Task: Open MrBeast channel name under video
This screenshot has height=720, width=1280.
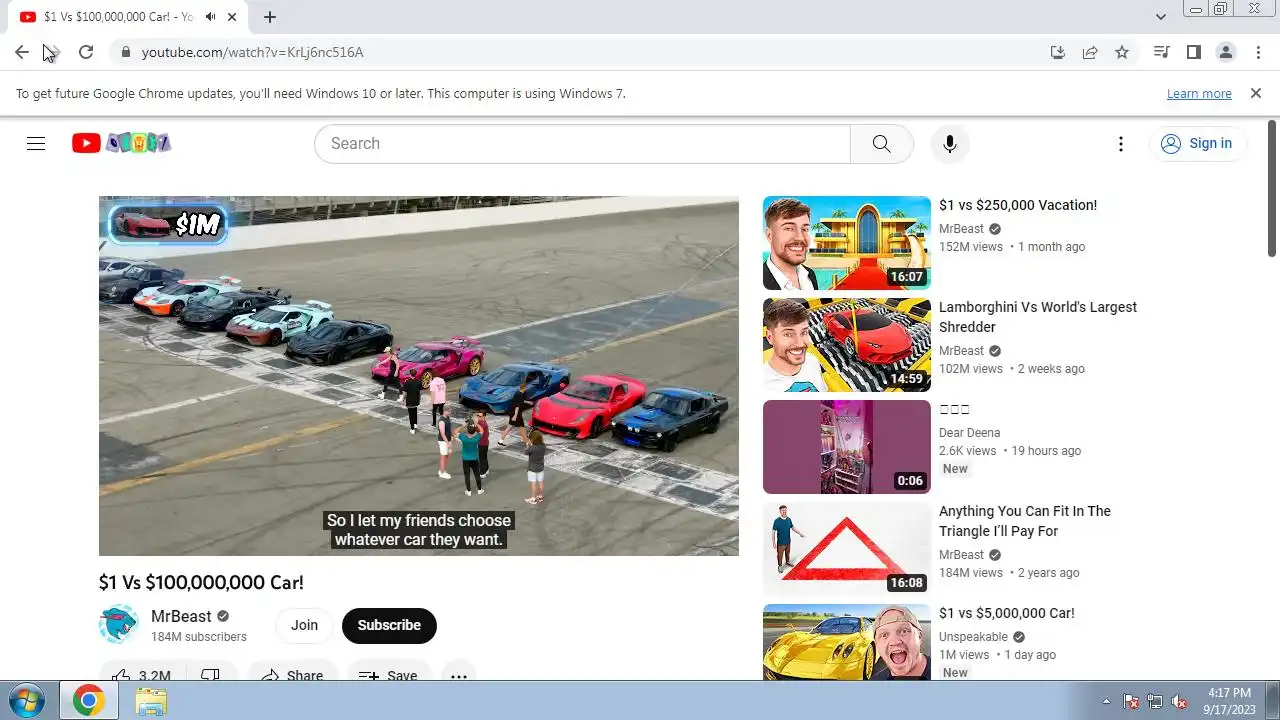Action: [x=181, y=616]
